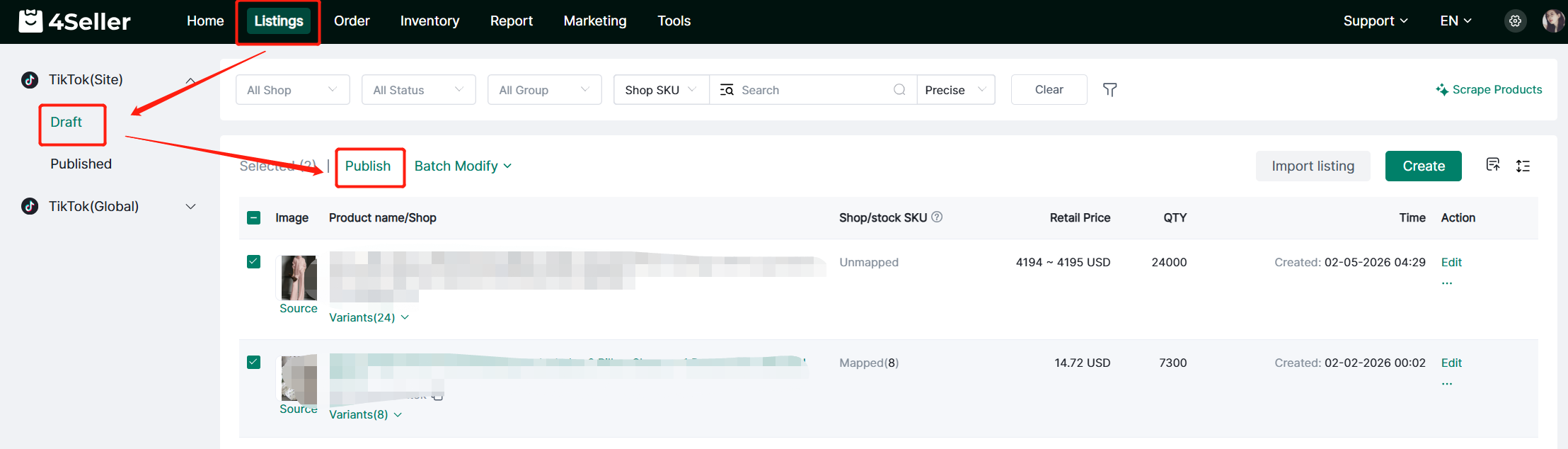The image size is (1568, 449).
Task: Click the first product thumbnail image
Action: (x=299, y=278)
